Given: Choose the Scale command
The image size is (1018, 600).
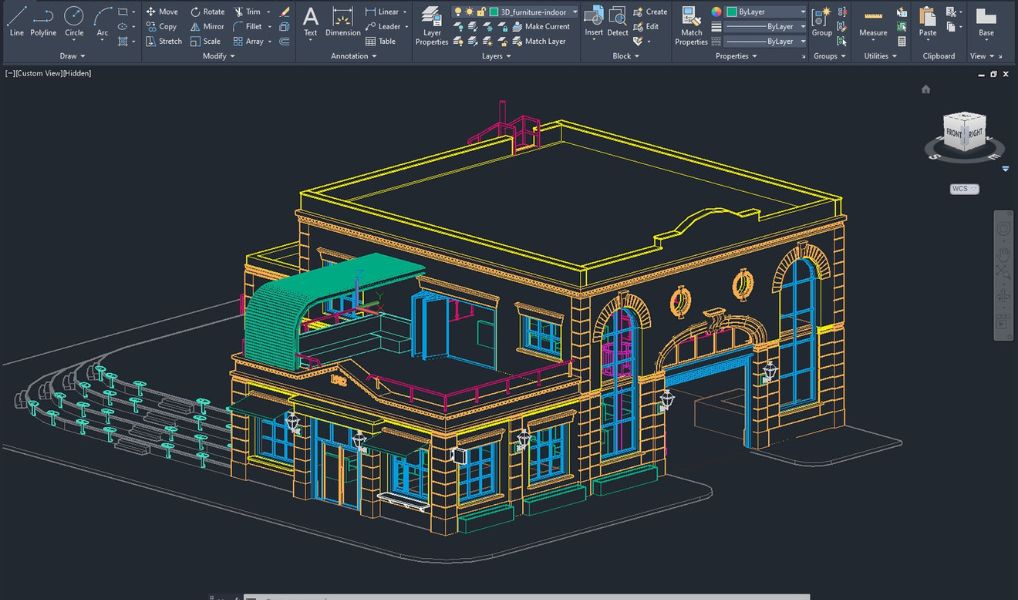Looking at the screenshot, I should 205,41.
